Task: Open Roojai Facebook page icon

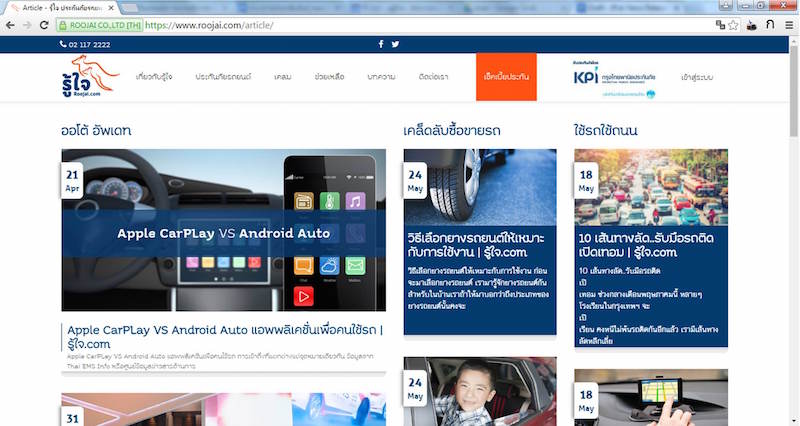Action: coord(381,44)
